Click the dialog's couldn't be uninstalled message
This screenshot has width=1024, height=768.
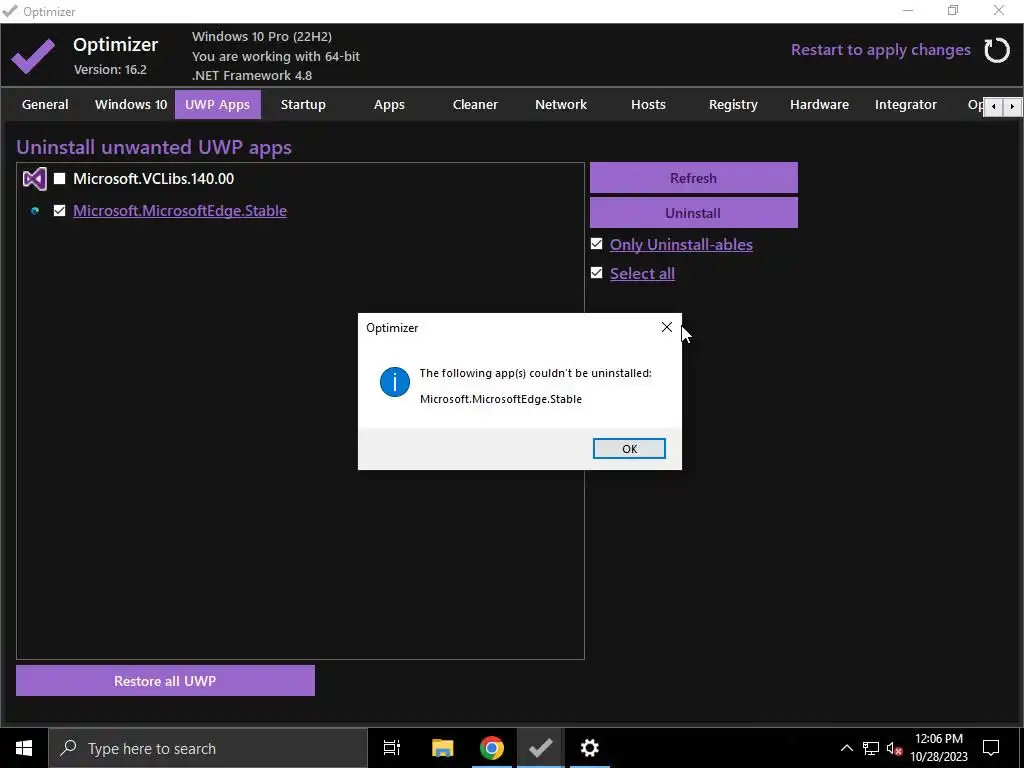coord(536,374)
